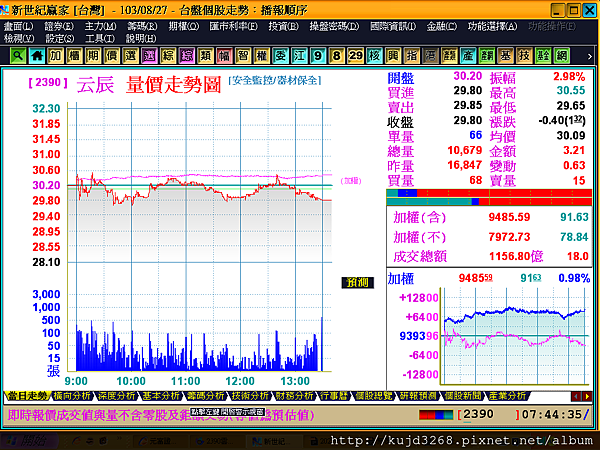This screenshot has height=450, width=600.
Task: Open the 期權(Q) menu
Action: pyautogui.click(x=184, y=26)
